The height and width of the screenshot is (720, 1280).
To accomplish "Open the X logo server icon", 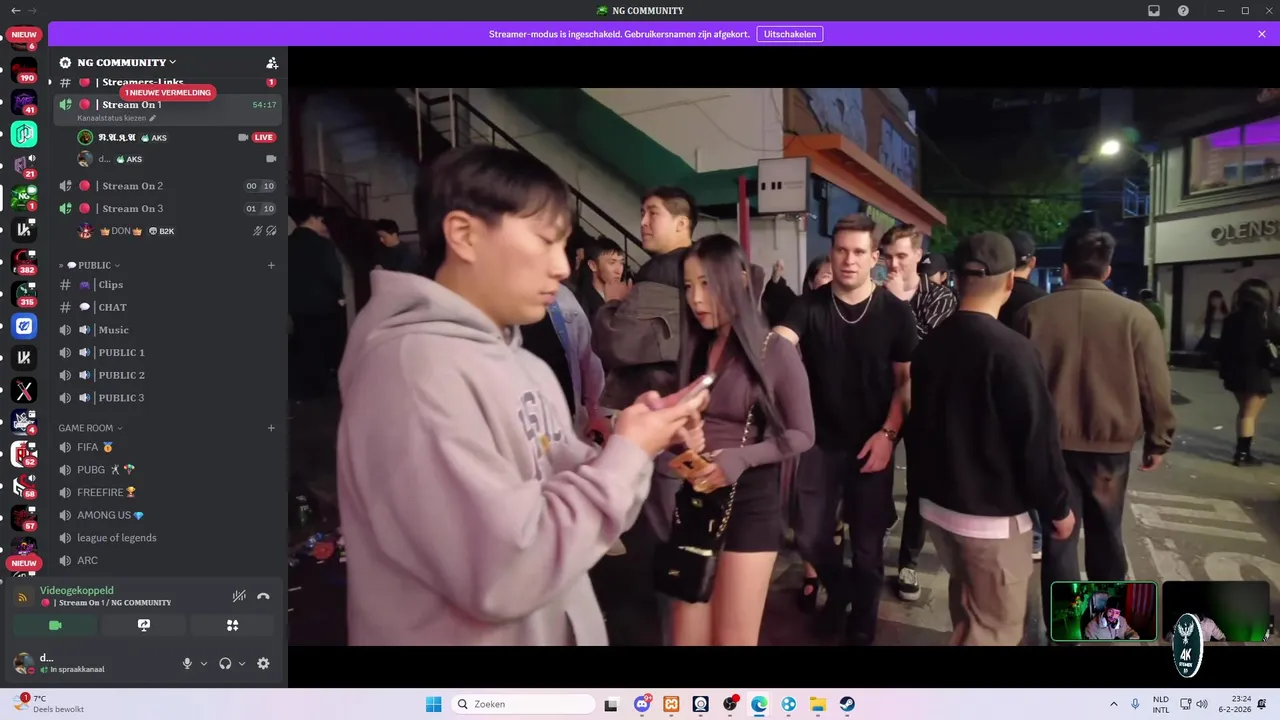I will 24,390.
